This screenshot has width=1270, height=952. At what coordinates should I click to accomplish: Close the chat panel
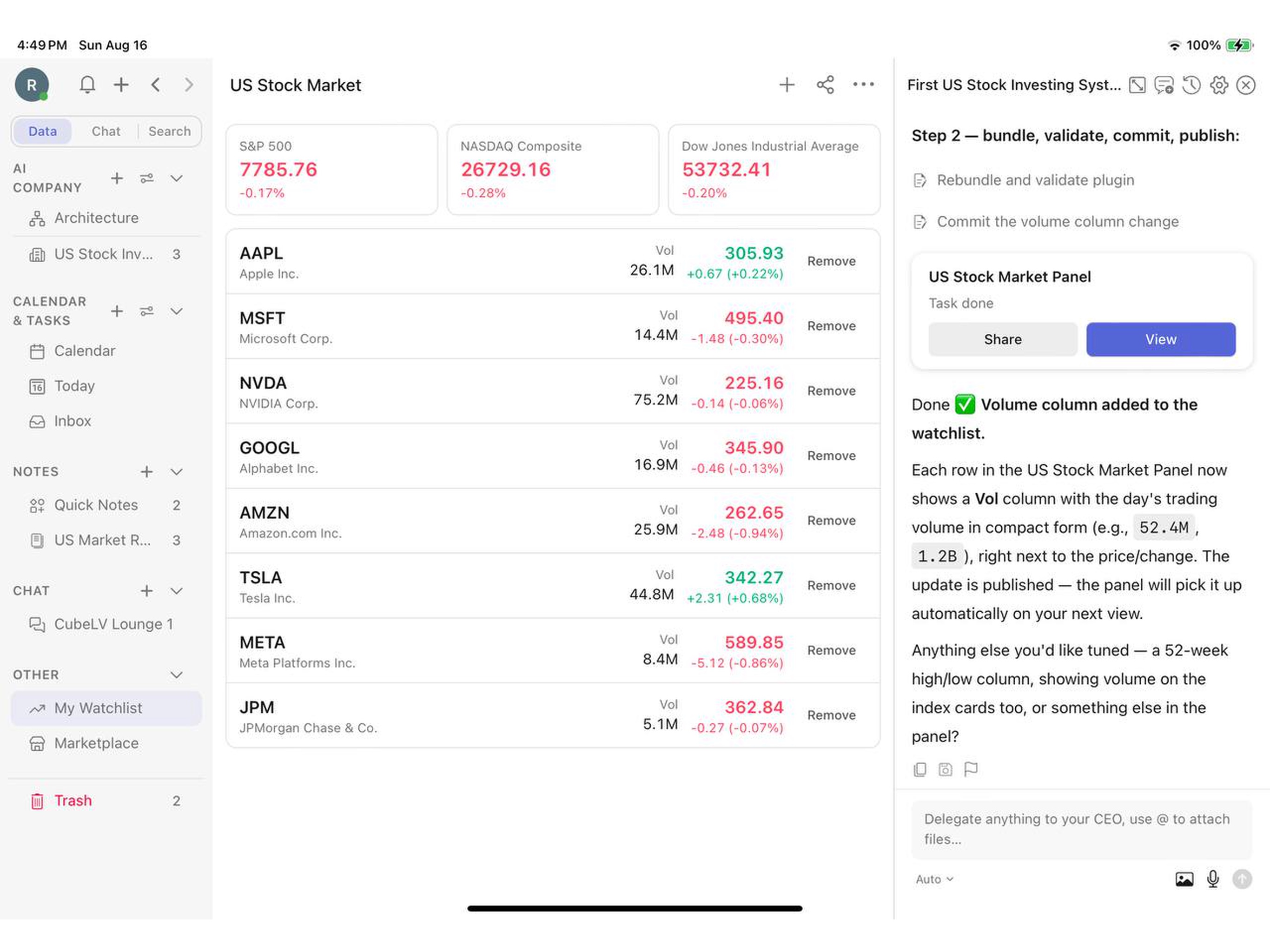pyautogui.click(x=1246, y=85)
